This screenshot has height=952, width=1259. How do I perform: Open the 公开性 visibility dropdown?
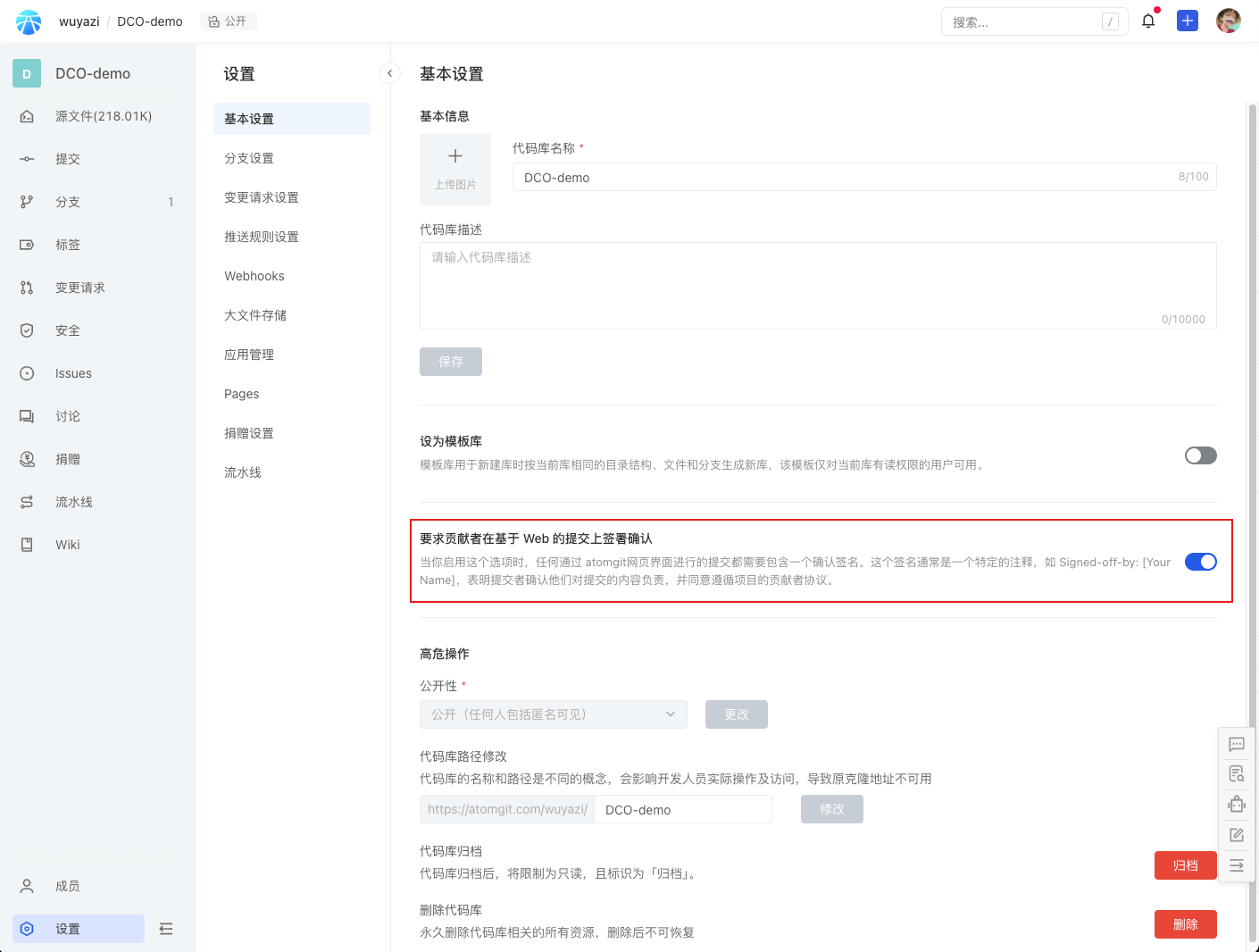pyautogui.click(x=553, y=714)
